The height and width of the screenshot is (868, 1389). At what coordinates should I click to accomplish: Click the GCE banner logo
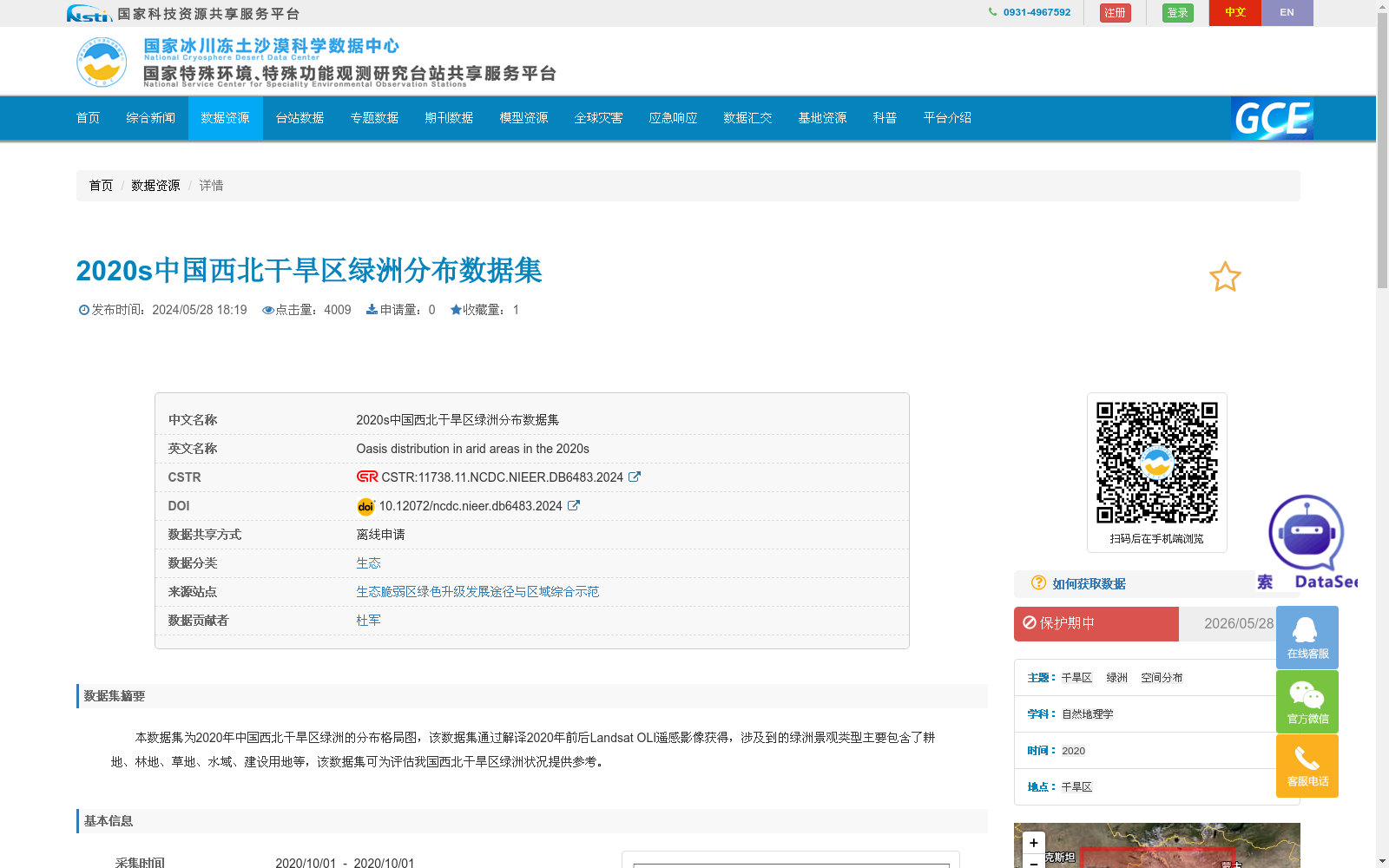click(x=1272, y=118)
